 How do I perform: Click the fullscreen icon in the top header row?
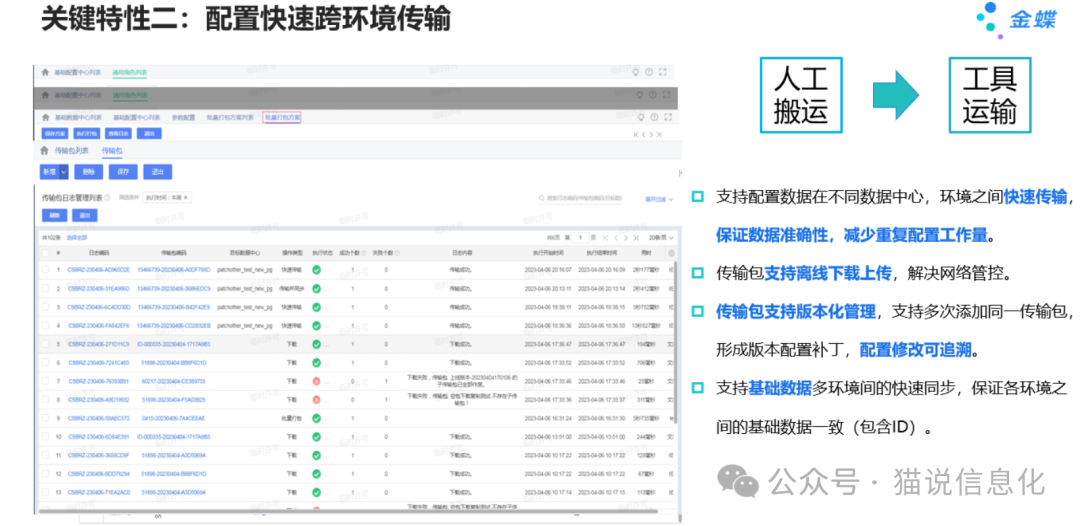point(664,72)
